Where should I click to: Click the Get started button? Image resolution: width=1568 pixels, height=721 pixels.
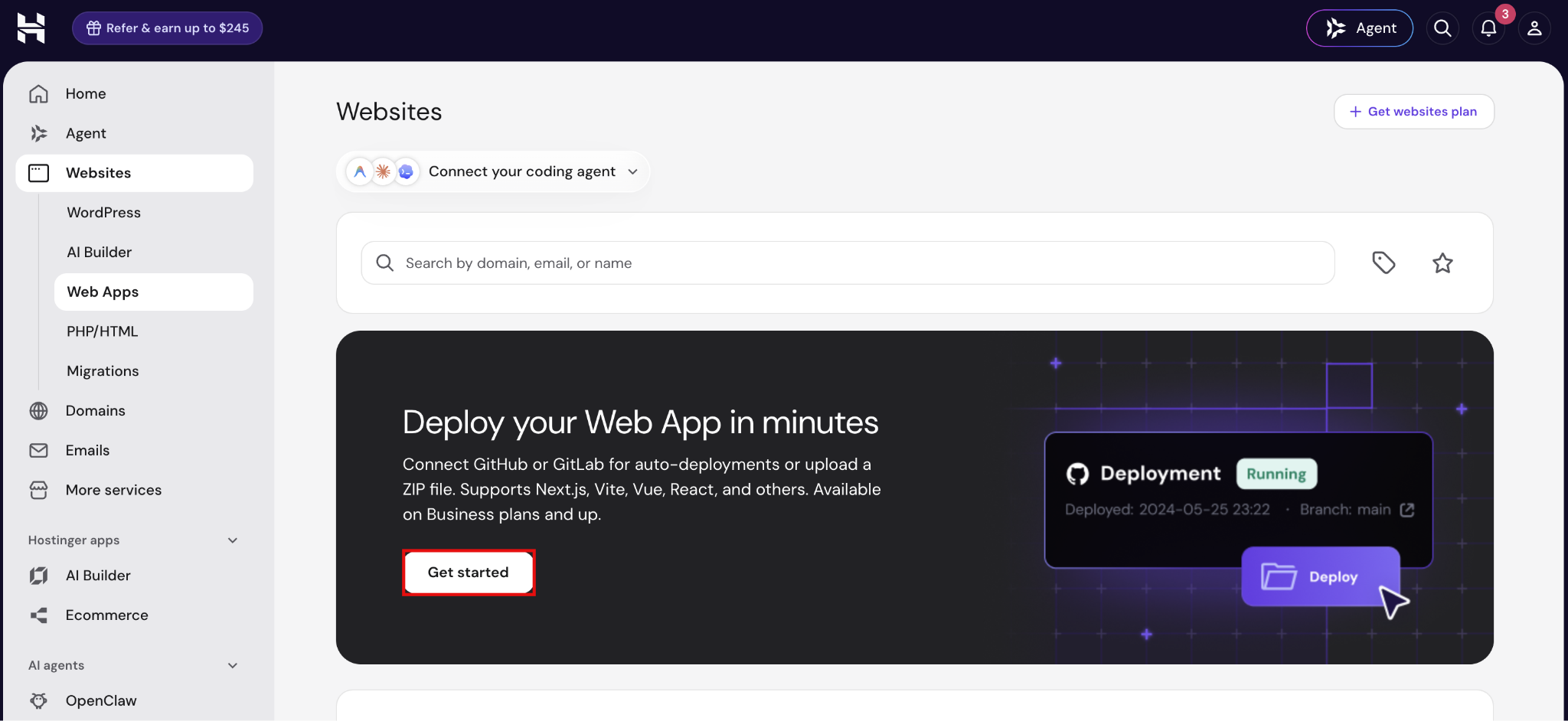click(469, 573)
